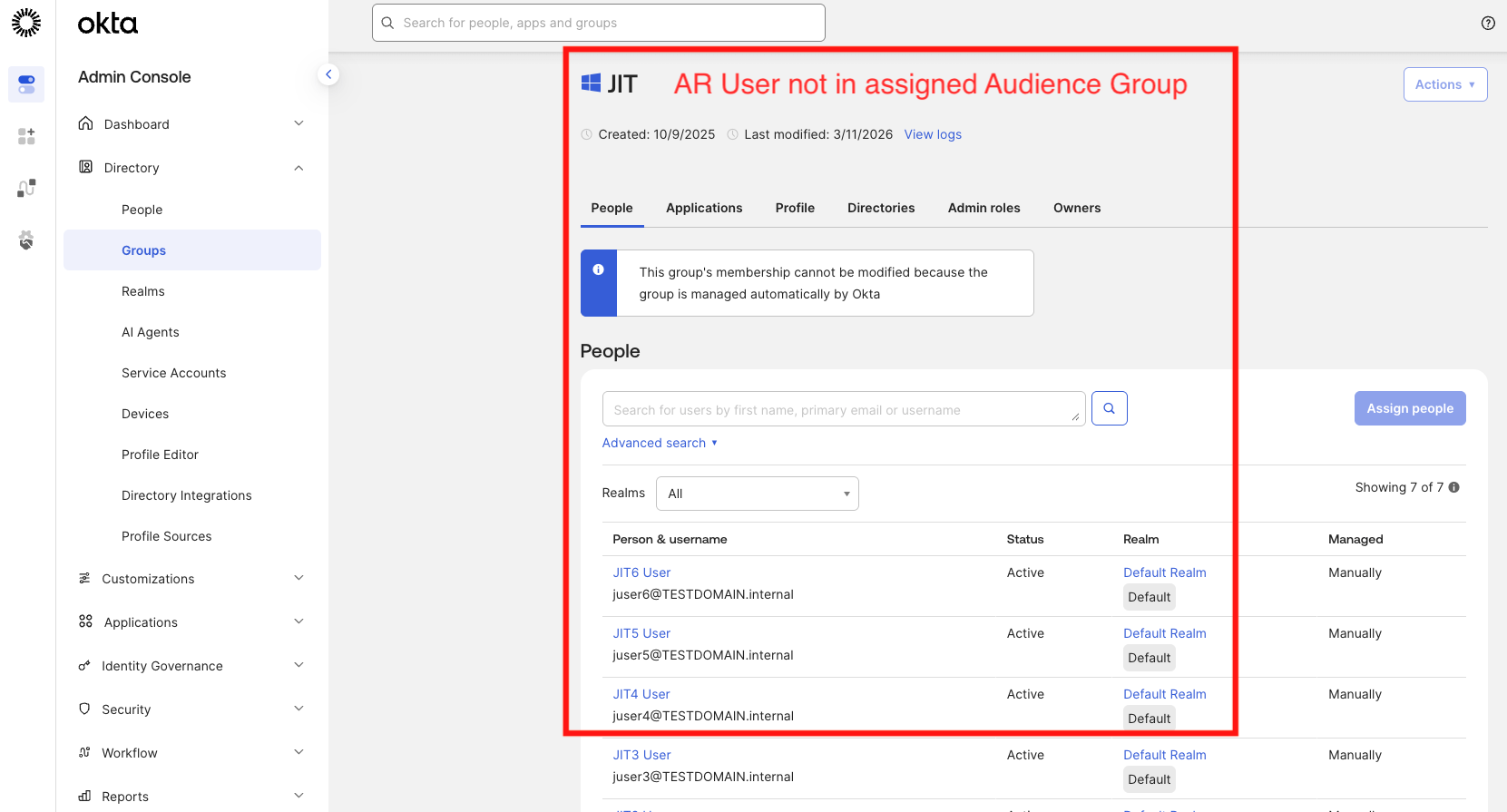The width and height of the screenshot is (1507, 812).
Task: Click the Reports chart icon
Action: pyautogui.click(x=84, y=796)
